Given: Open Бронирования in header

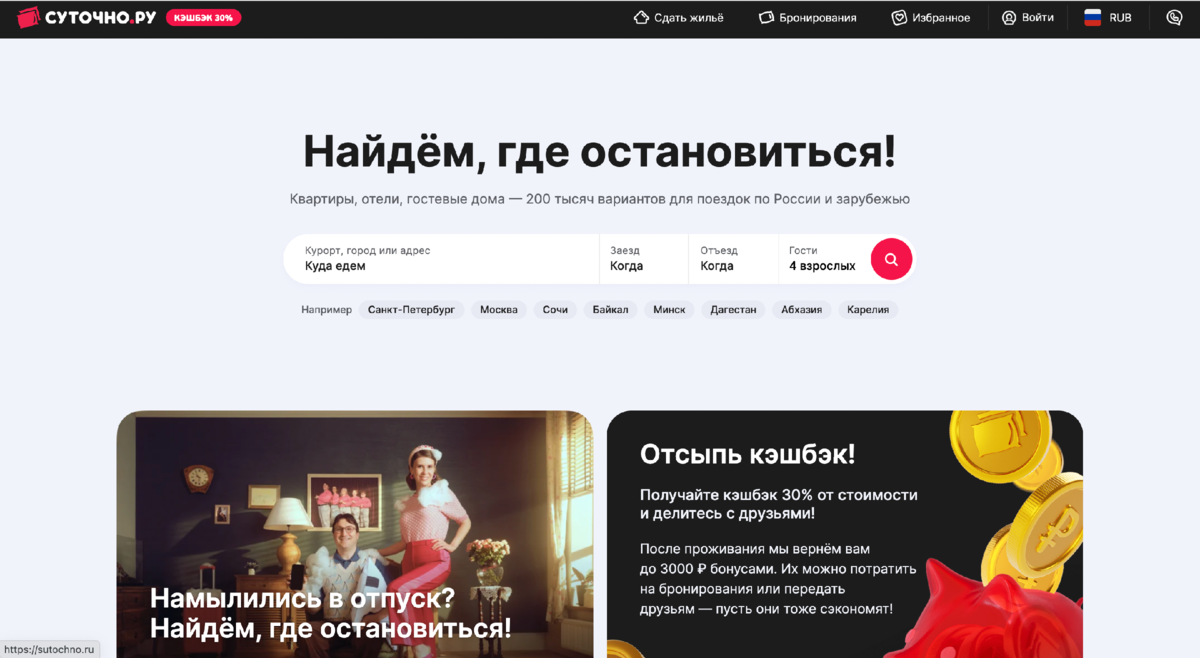Looking at the screenshot, I should [807, 18].
